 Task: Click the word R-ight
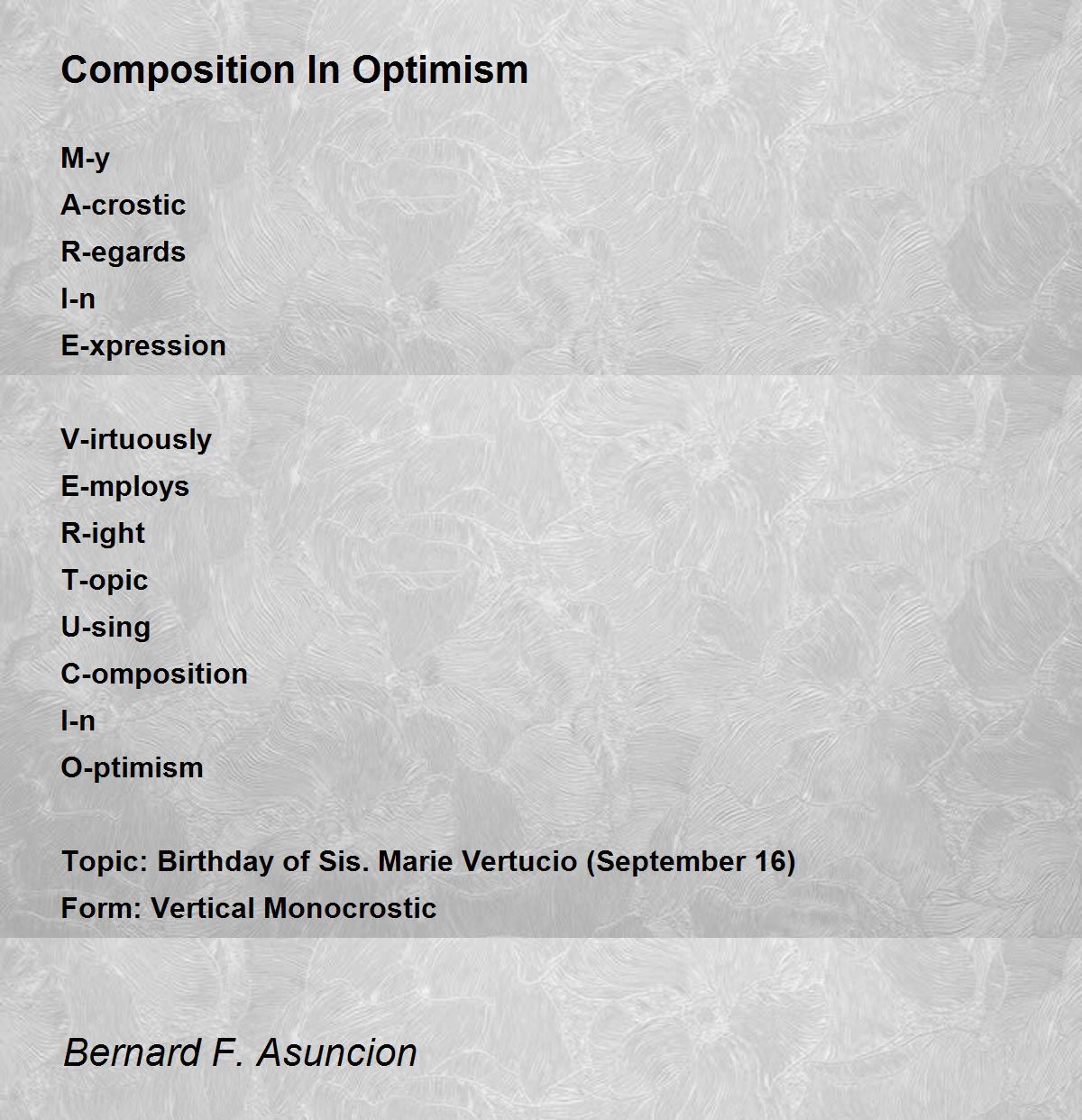click(x=103, y=533)
